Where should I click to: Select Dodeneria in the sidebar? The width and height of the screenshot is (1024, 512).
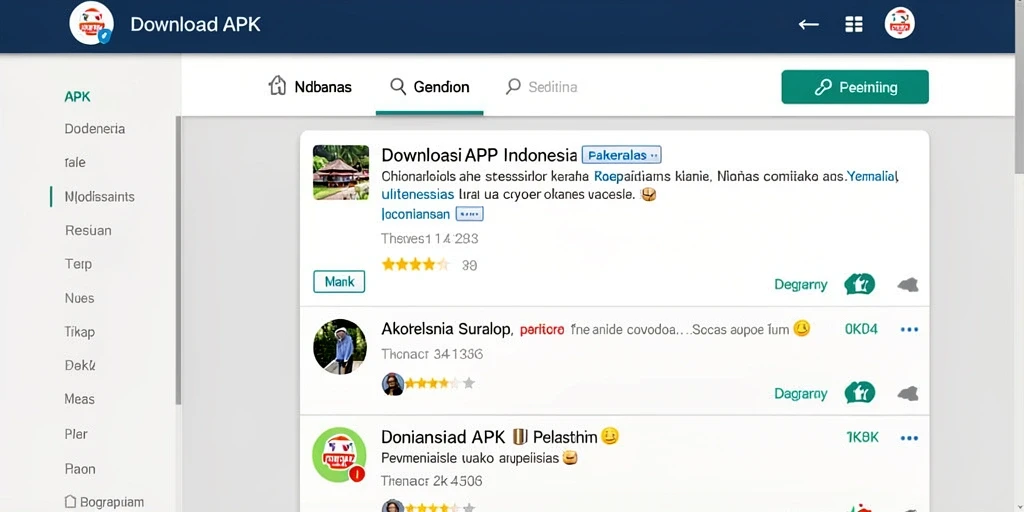(x=95, y=129)
